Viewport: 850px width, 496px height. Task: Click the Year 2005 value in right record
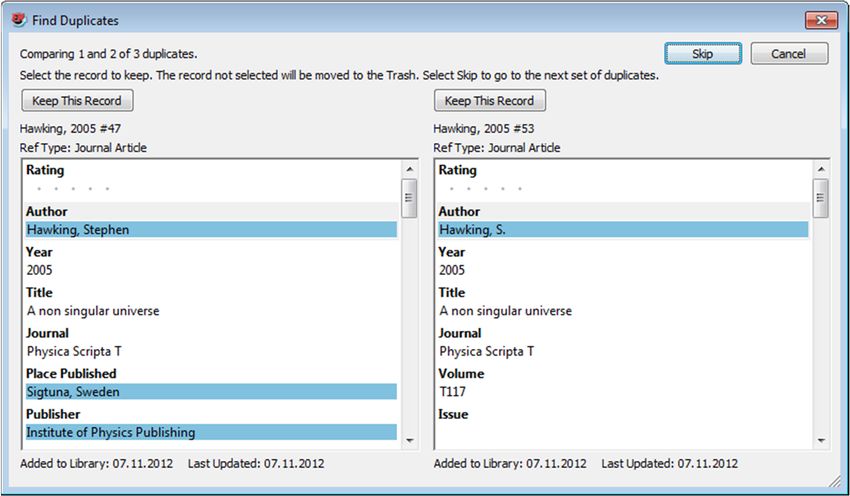click(452, 270)
